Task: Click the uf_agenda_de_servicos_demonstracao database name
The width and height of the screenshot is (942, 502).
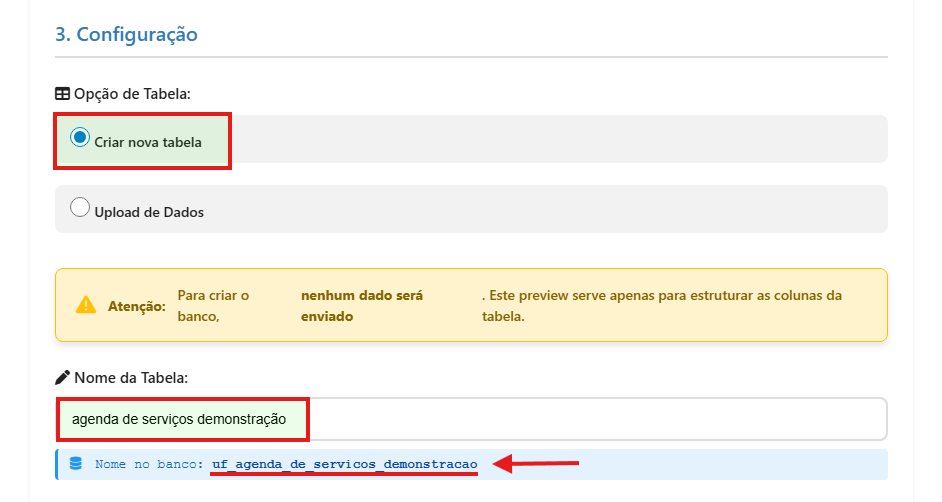Action: pos(344,464)
